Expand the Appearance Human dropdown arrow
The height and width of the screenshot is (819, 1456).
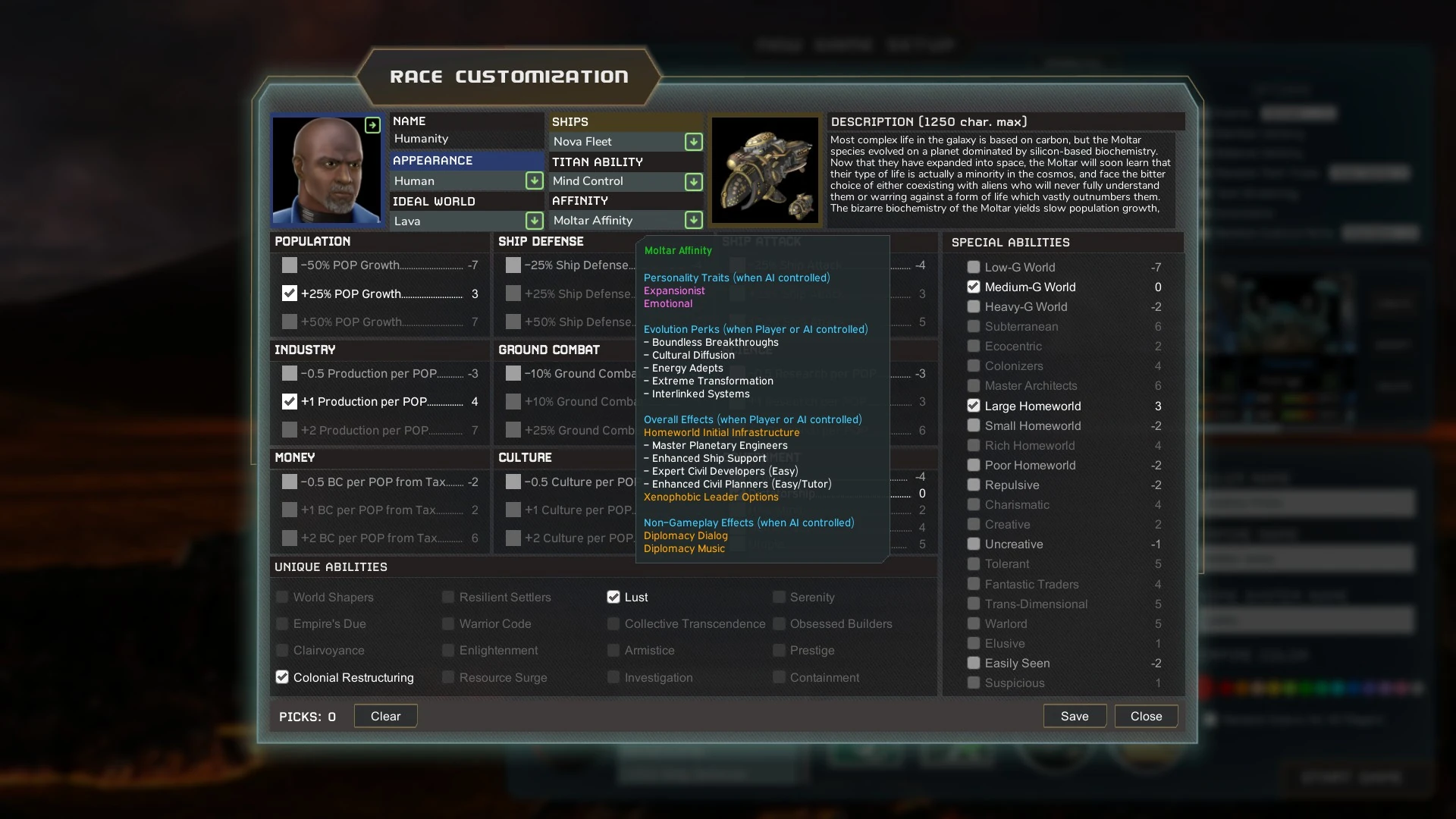(x=534, y=181)
